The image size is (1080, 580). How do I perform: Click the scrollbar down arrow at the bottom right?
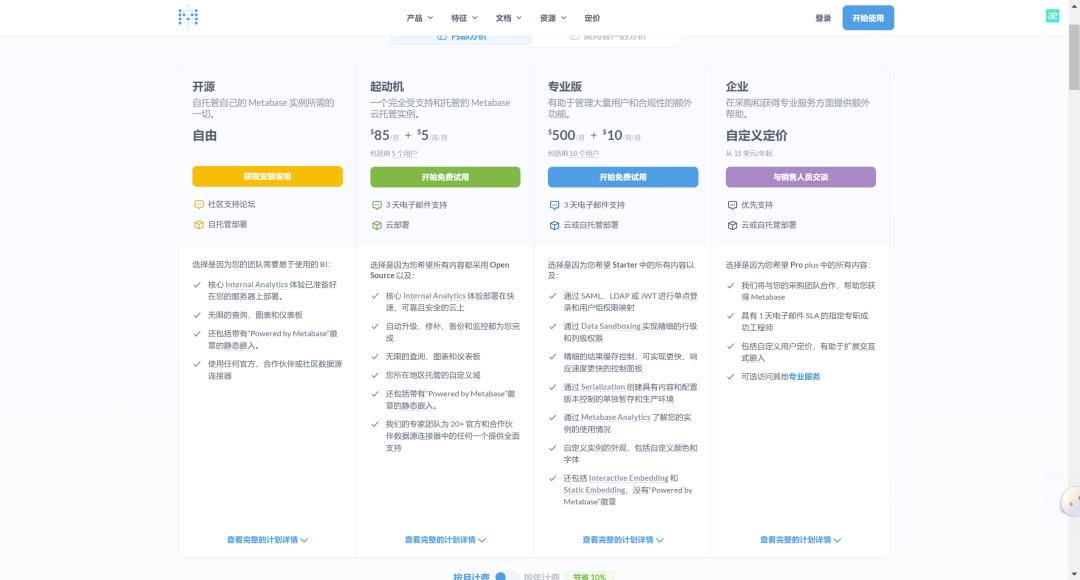tap(1074, 574)
